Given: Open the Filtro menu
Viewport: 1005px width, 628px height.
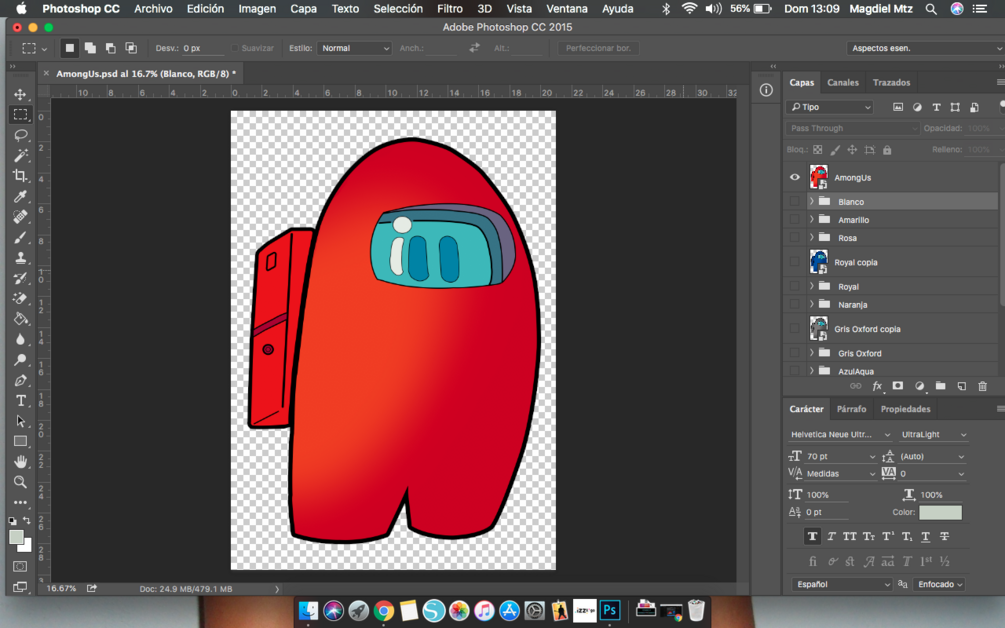Looking at the screenshot, I should [x=450, y=9].
